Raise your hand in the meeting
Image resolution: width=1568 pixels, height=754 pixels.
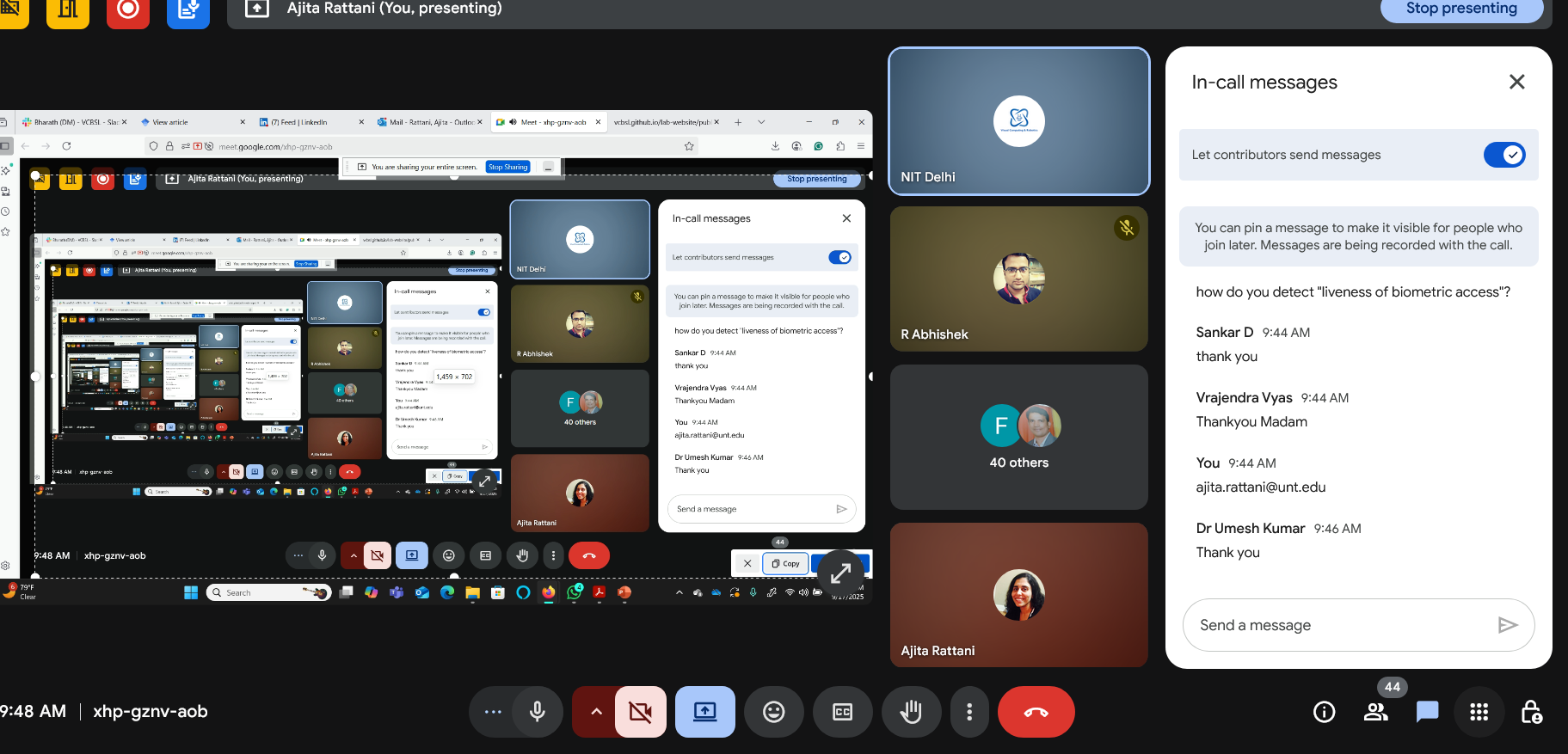coord(911,712)
